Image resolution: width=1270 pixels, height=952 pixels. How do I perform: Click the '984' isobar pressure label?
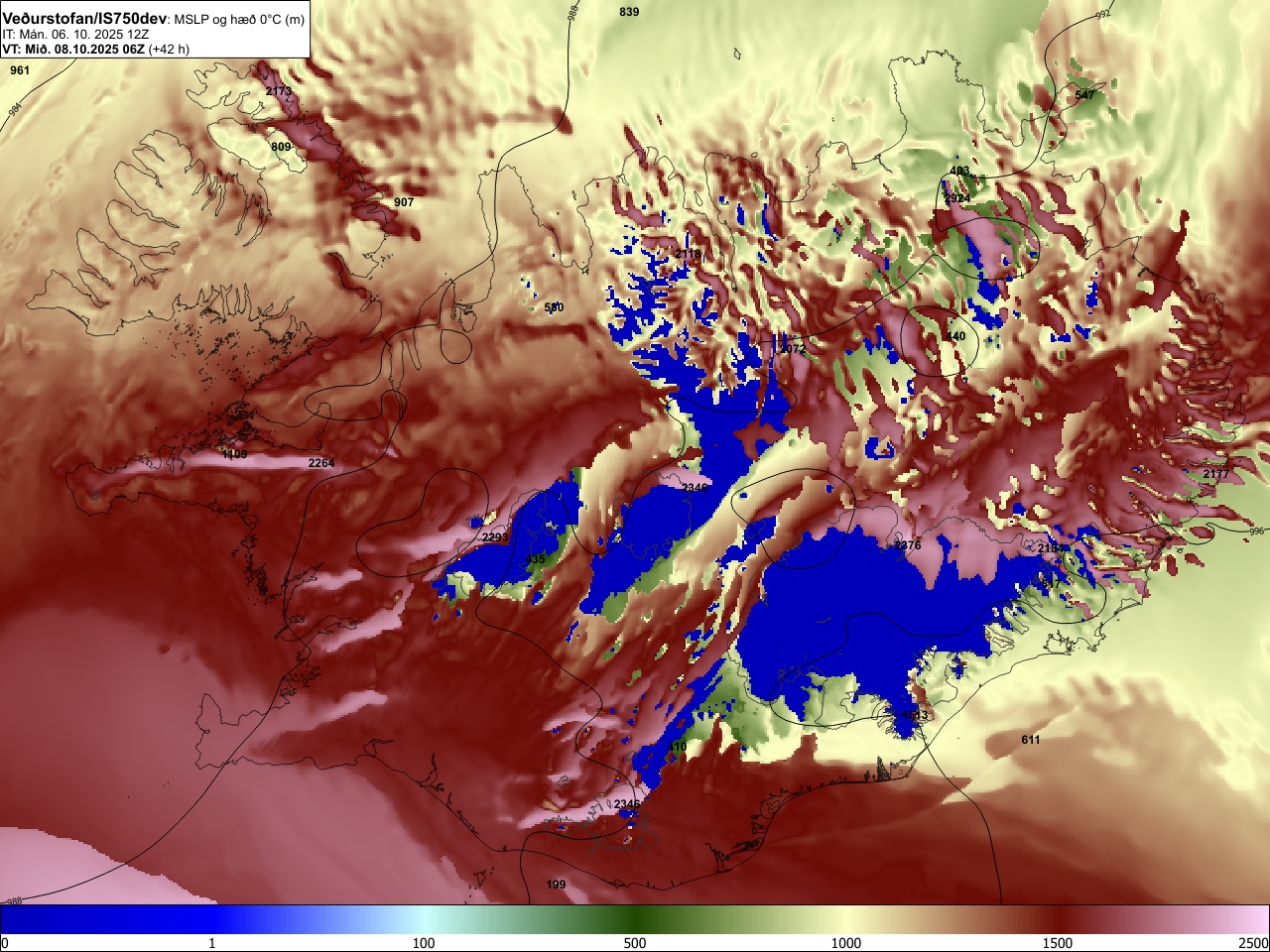[x=15, y=110]
